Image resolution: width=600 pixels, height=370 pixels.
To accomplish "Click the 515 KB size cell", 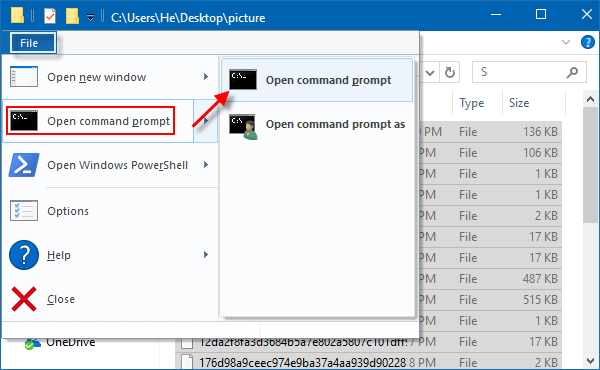I will (x=540, y=300).
